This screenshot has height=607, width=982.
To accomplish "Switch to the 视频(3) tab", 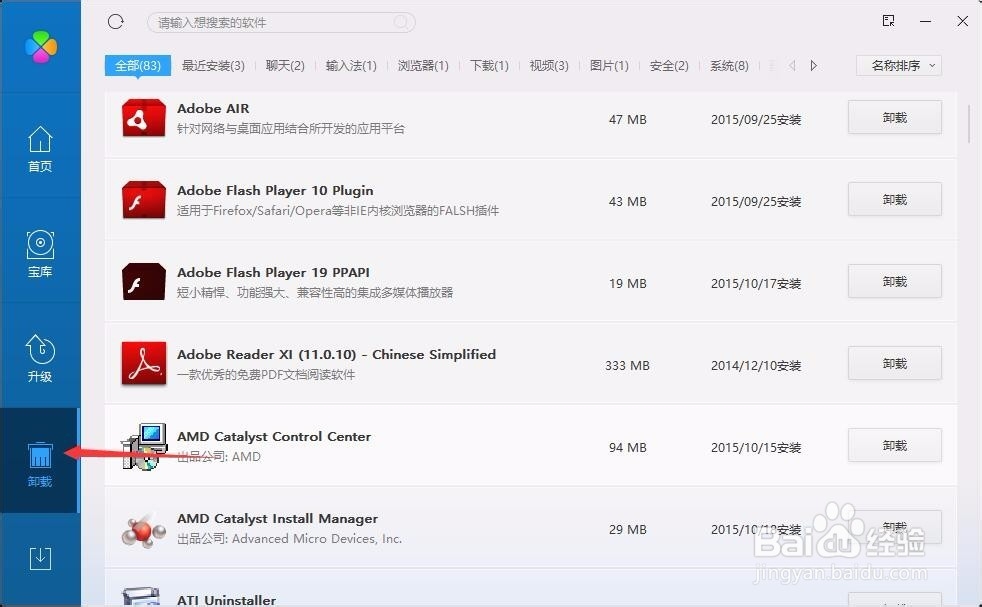I will 549,66.
